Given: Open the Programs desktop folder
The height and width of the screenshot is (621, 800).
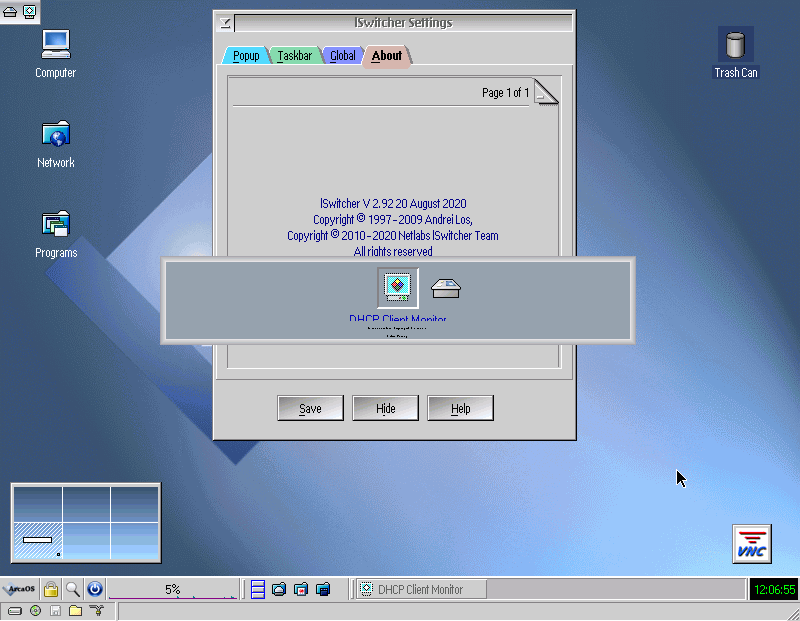Looking at the screenshot, I should (56, 234).
